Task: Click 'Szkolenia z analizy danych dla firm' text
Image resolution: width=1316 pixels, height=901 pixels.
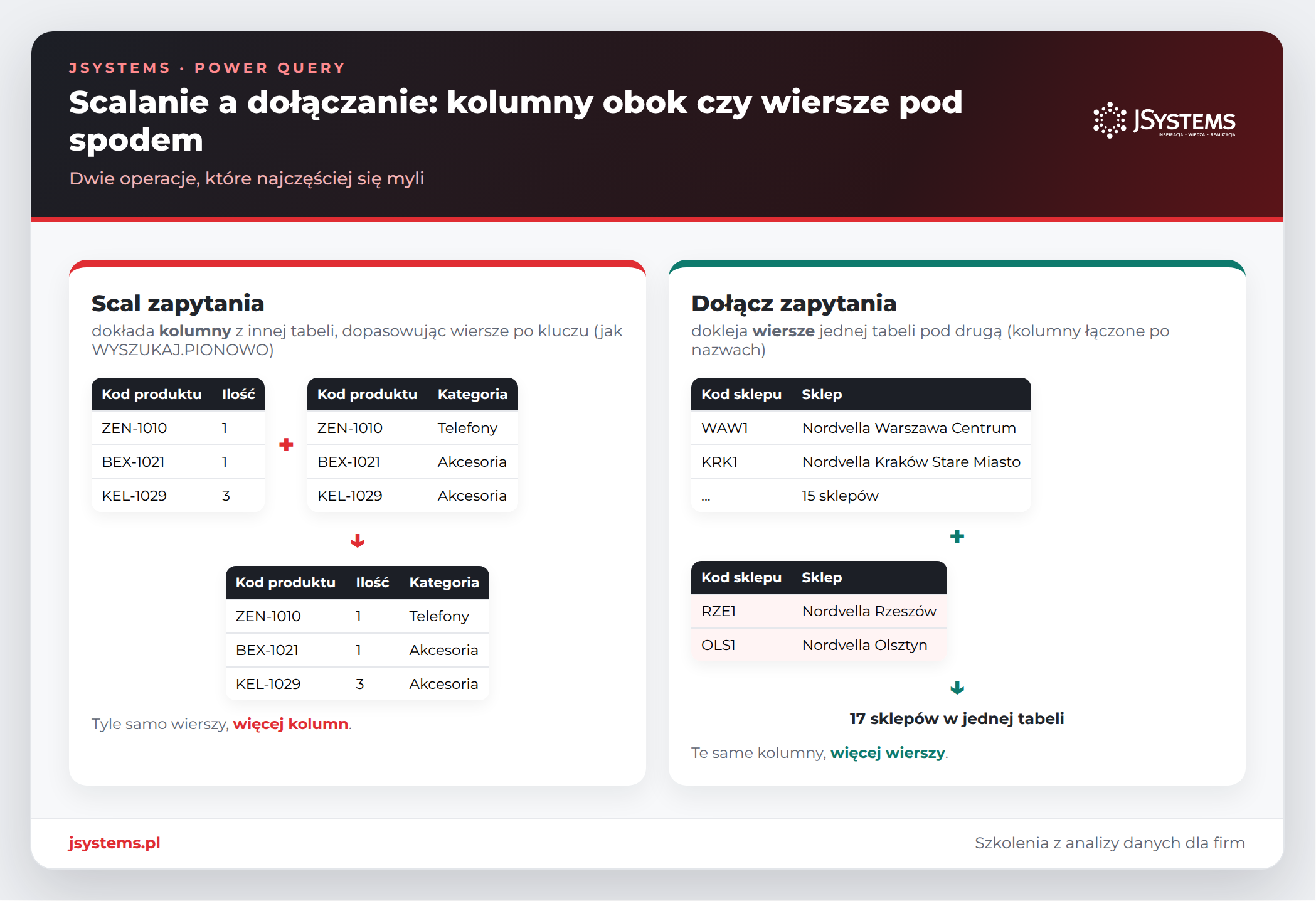Action: coord(1110,843)
